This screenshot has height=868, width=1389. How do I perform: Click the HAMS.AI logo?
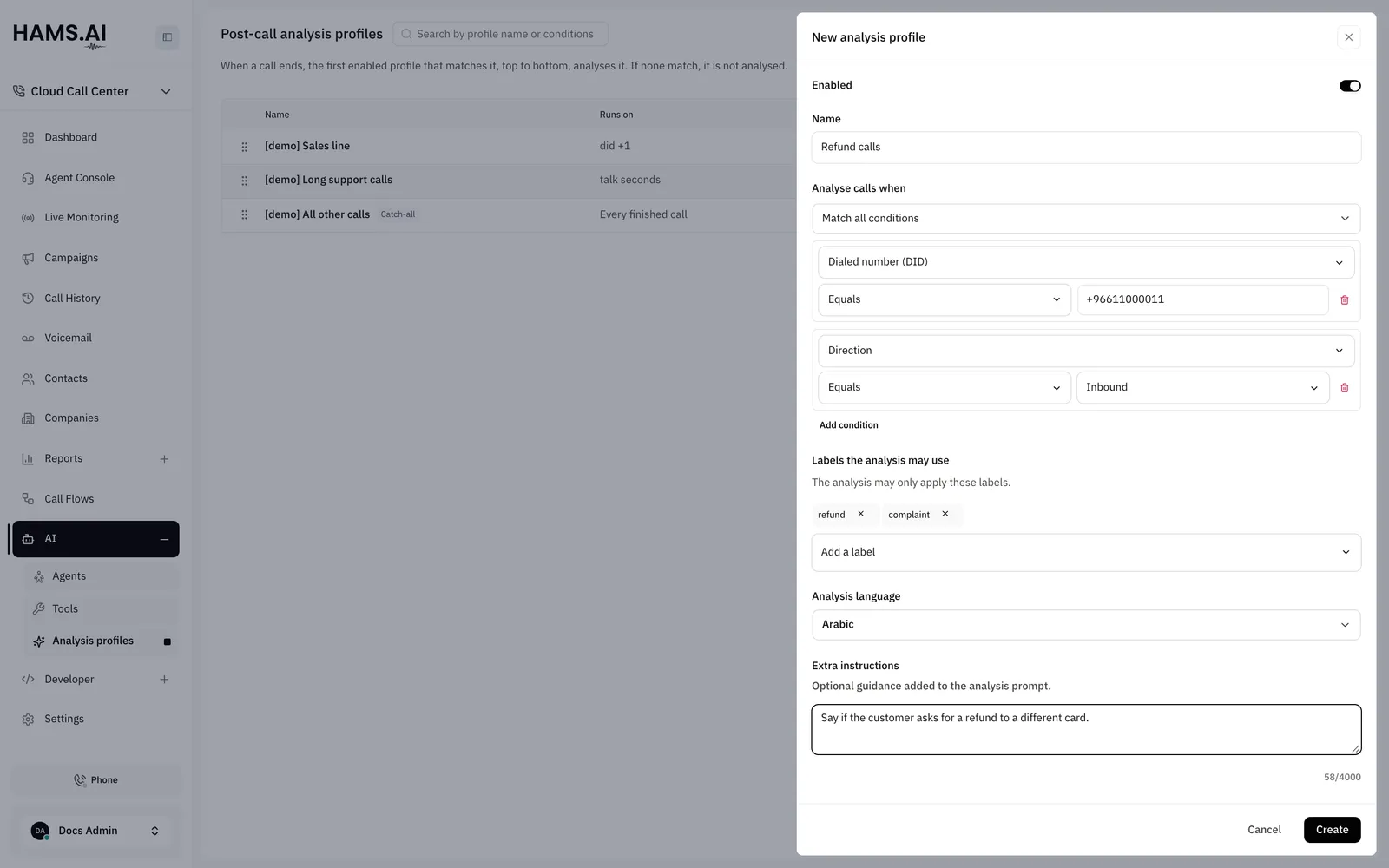coord(60,36)
